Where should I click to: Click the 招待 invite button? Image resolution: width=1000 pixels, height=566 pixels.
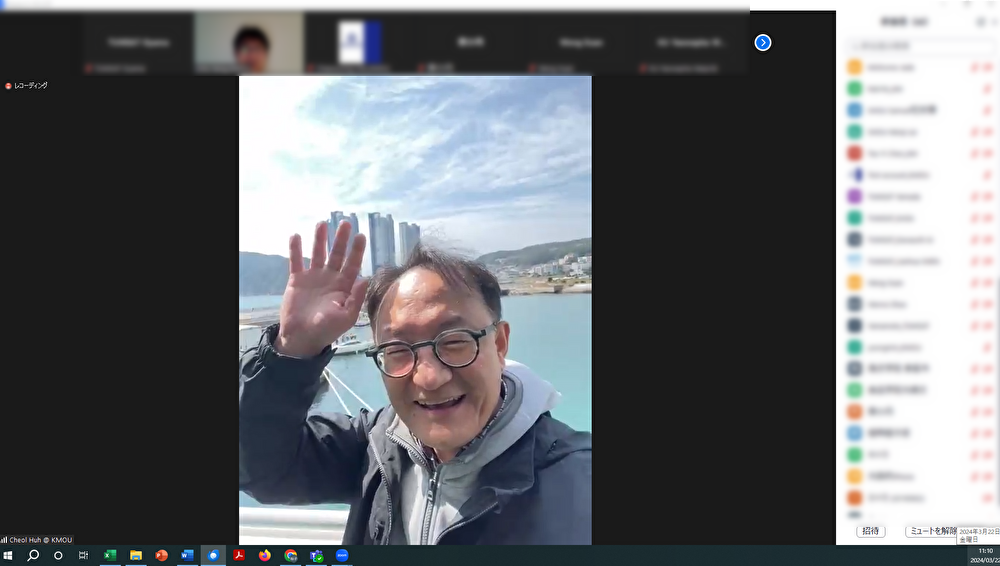click(871, 531)
